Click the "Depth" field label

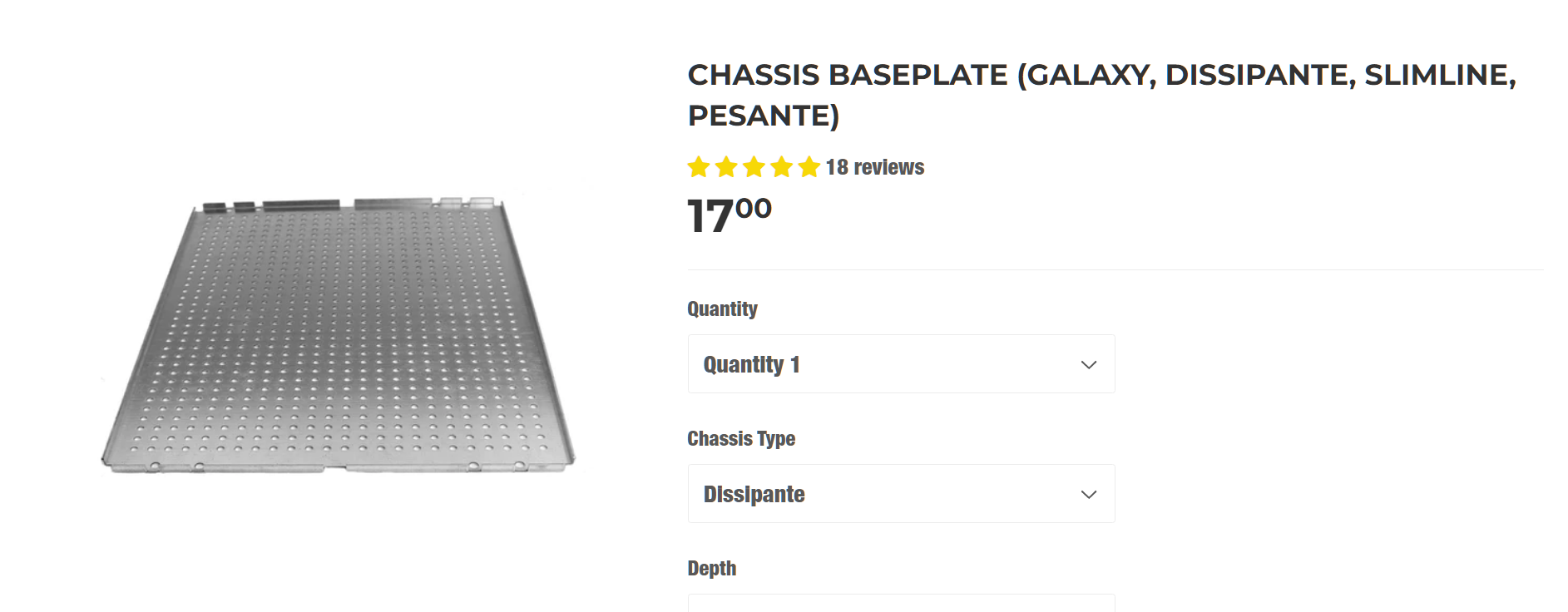tap(712, 569)
